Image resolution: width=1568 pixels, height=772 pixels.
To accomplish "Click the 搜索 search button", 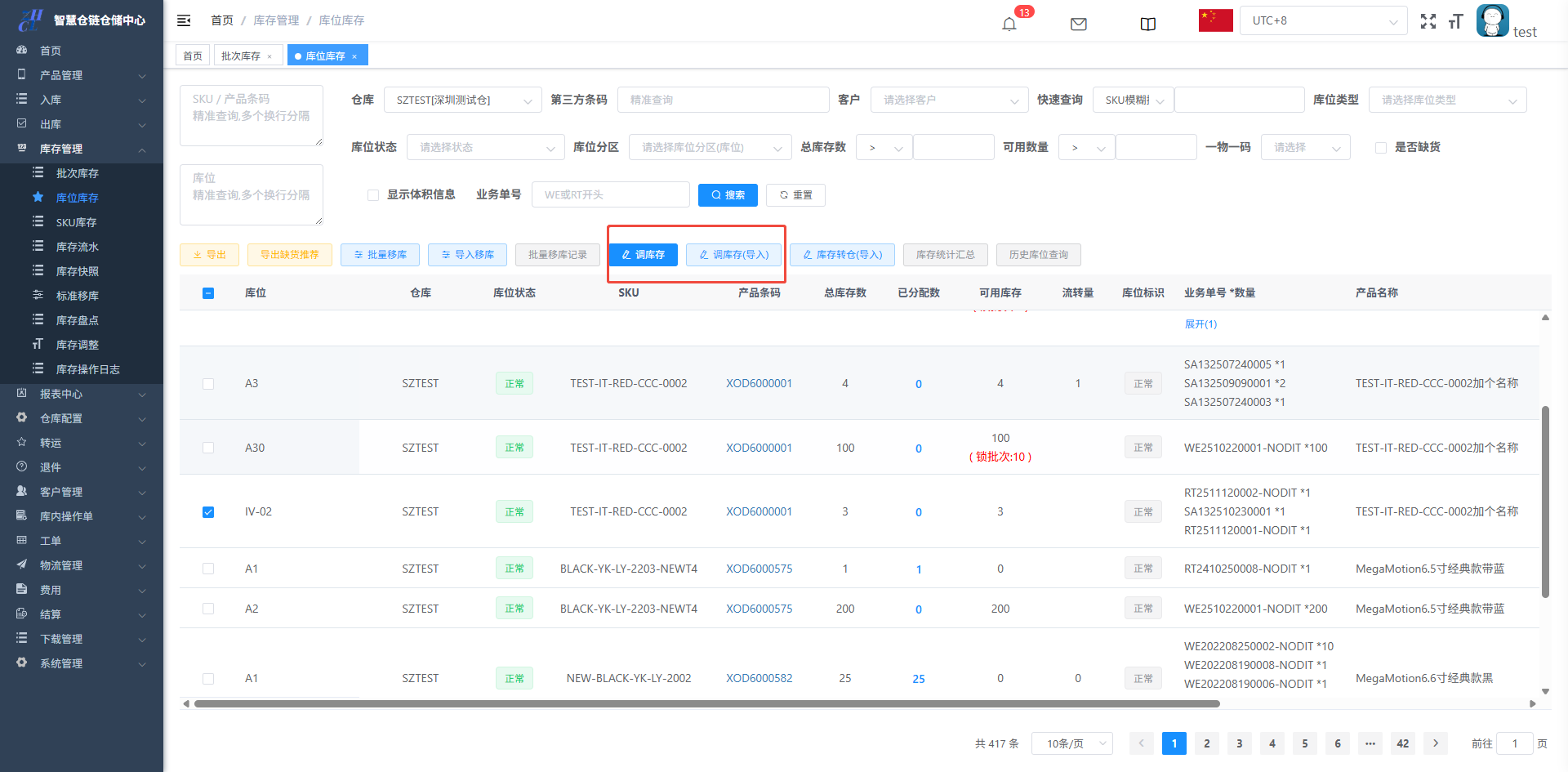I will click(728, 195).
